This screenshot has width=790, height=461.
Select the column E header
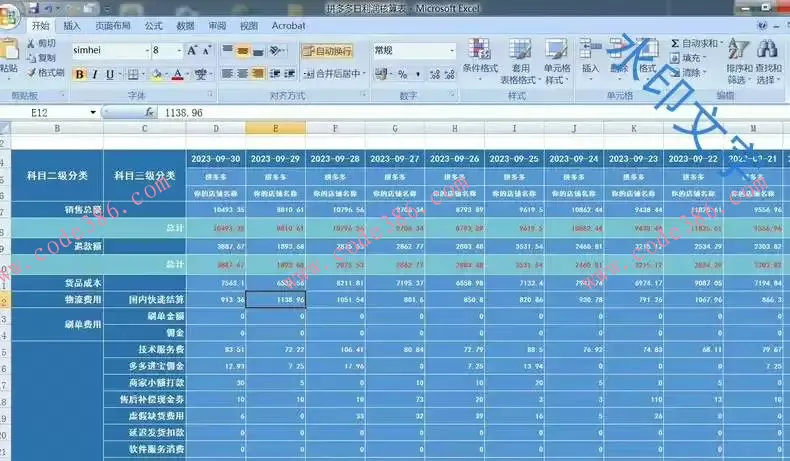coord(276,128)
